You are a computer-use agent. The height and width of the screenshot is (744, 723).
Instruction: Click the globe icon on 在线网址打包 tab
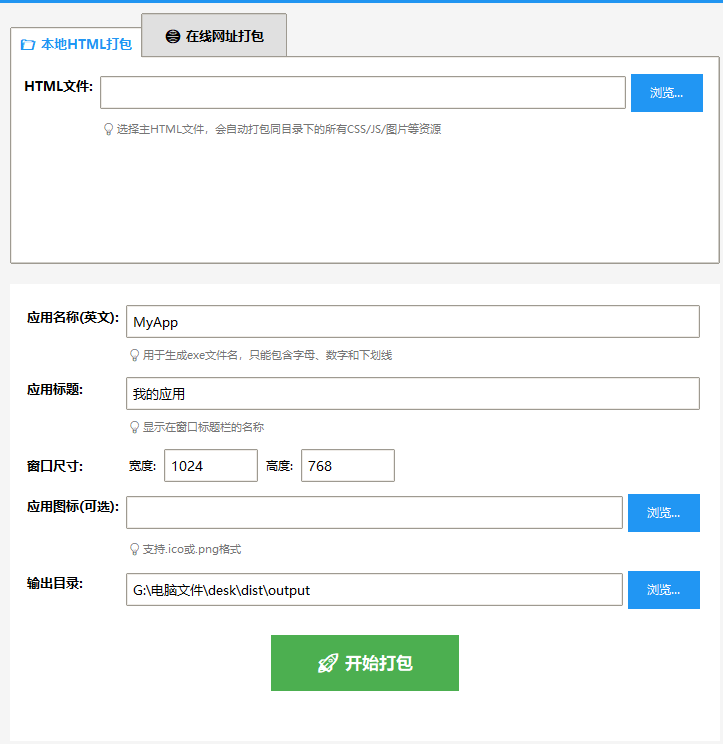(173, 36)
